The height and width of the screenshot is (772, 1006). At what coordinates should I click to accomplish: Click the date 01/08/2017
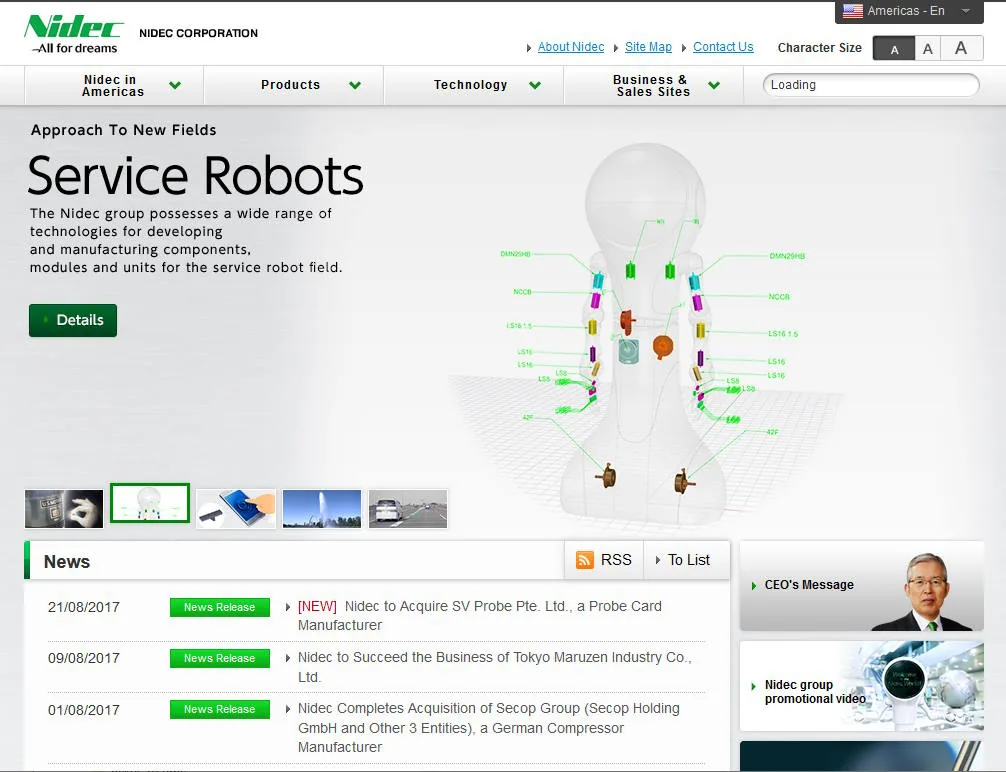(84, 710)
